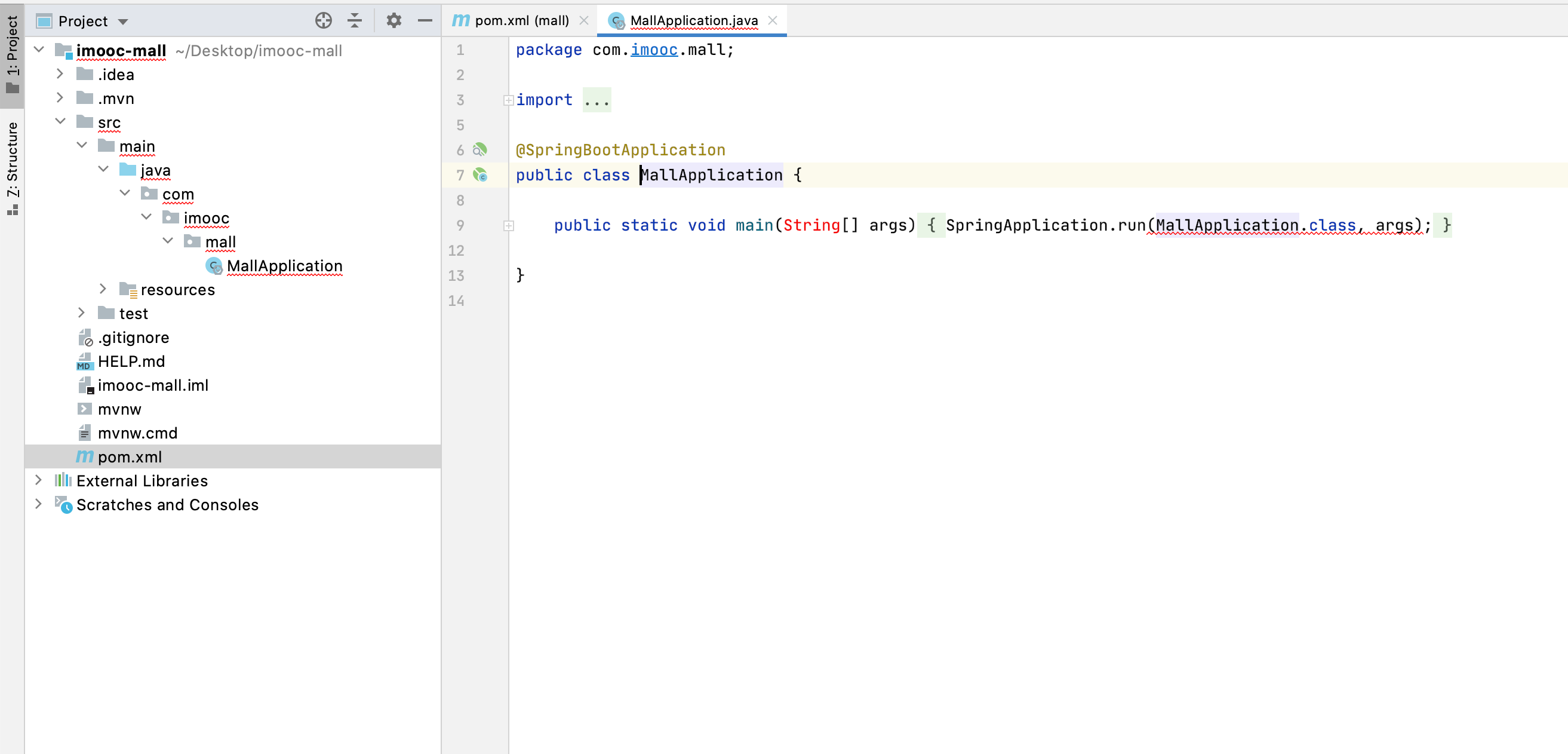This screenshot has width=1568, height=754.
Task: Click the Scratches and Consoles icon
Action: (63, 504)
